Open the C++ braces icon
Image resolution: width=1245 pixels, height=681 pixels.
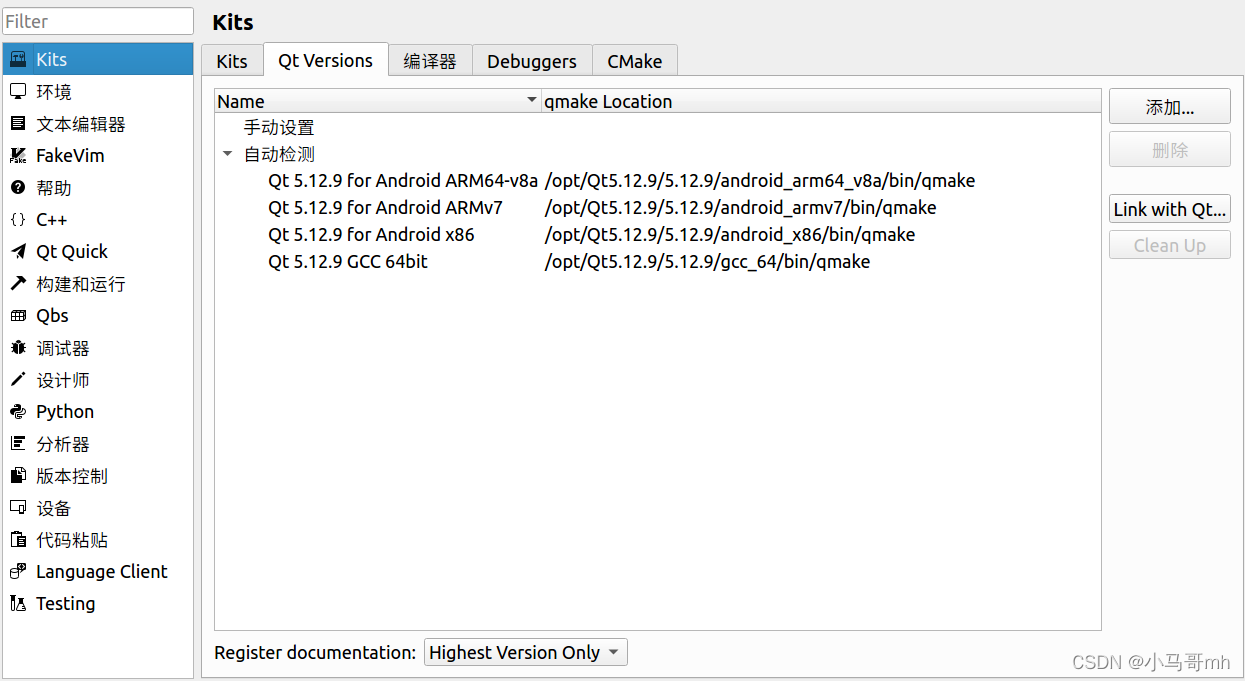(18, 220)
